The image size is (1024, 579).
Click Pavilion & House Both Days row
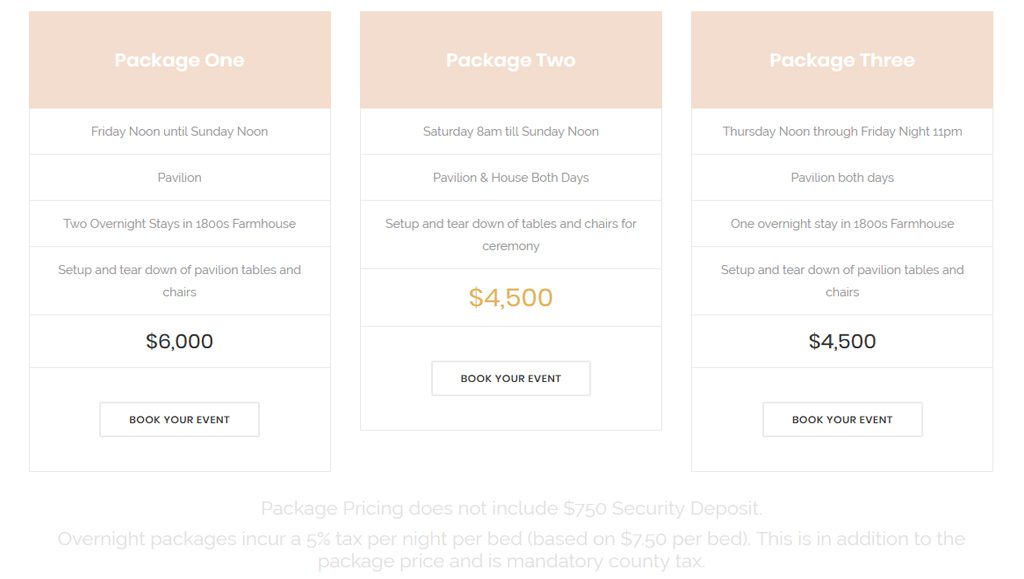click(x=511, y=178)
